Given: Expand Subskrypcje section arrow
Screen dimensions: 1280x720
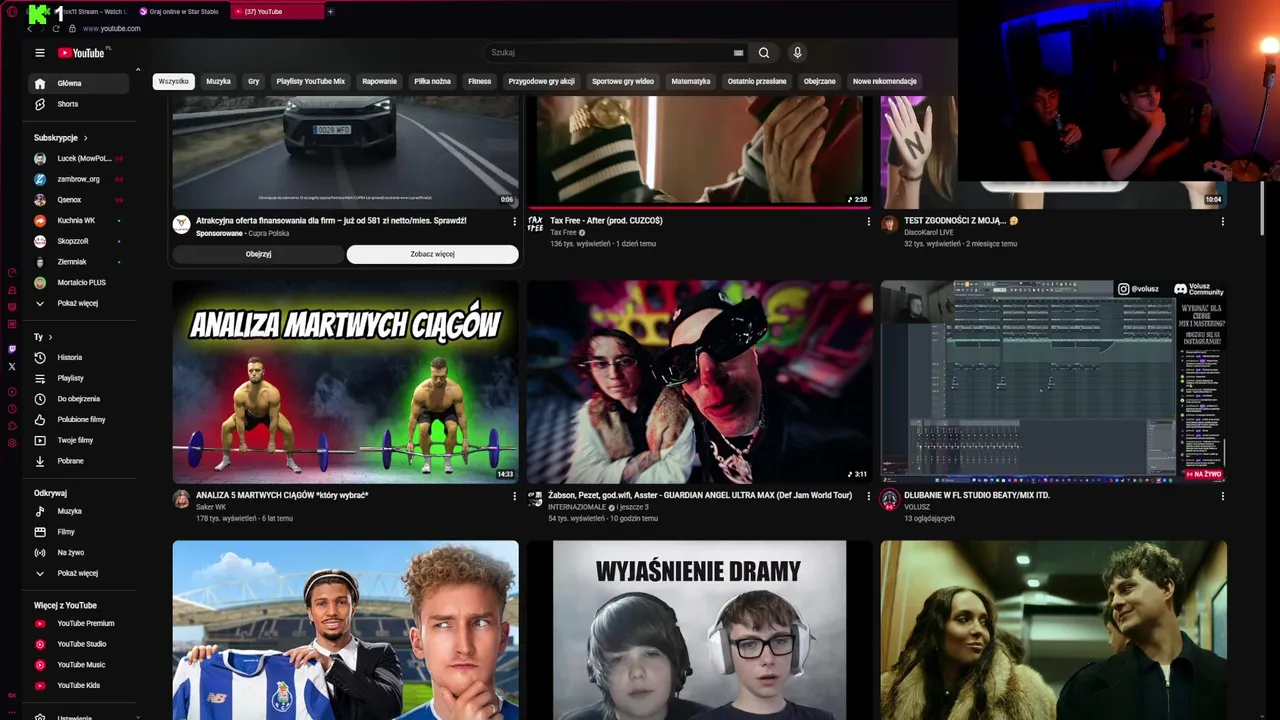Looking at the screenshot, I should [x=86, y=138].
